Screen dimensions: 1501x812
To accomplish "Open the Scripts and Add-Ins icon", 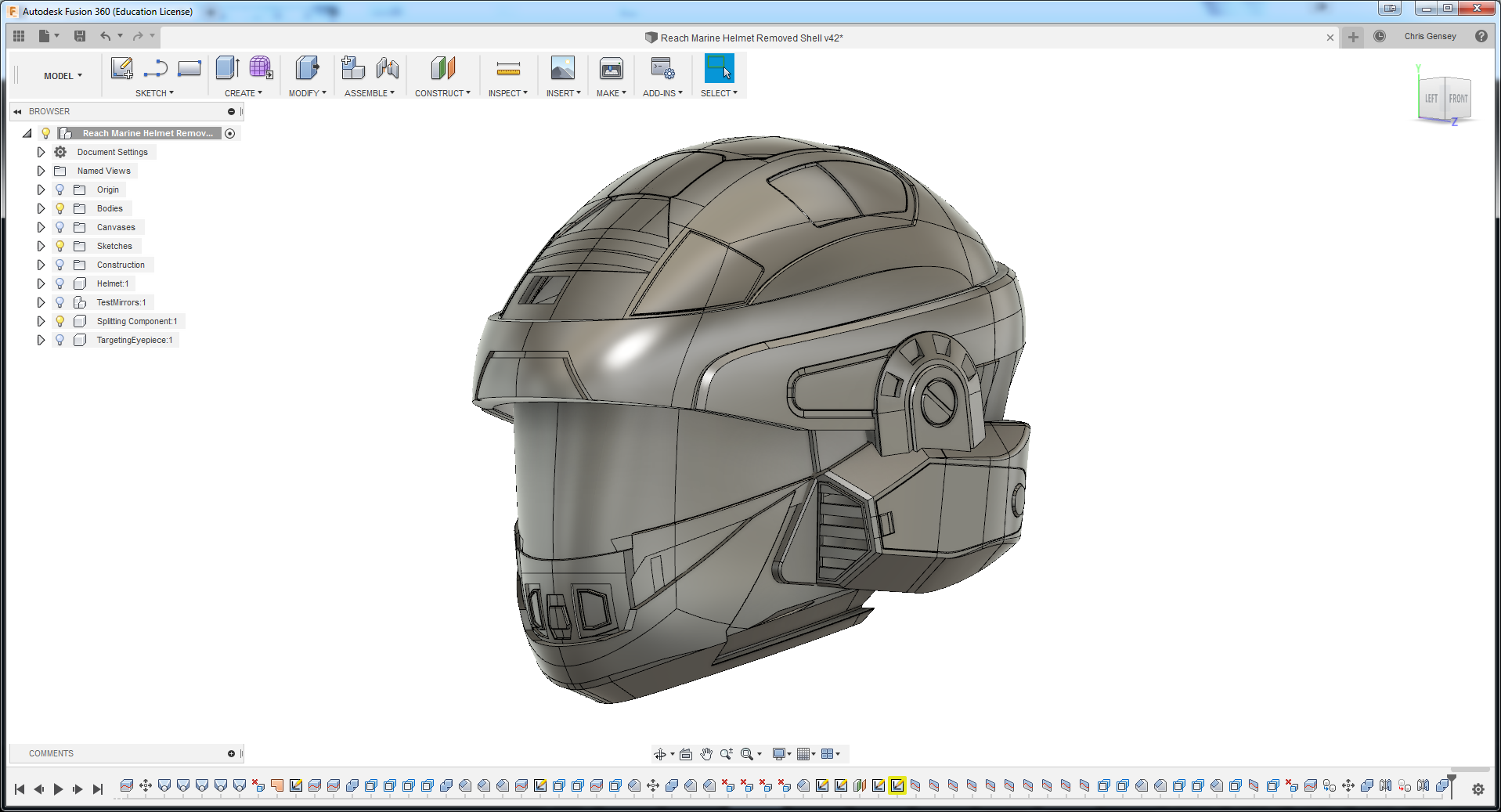I will 662,69.
